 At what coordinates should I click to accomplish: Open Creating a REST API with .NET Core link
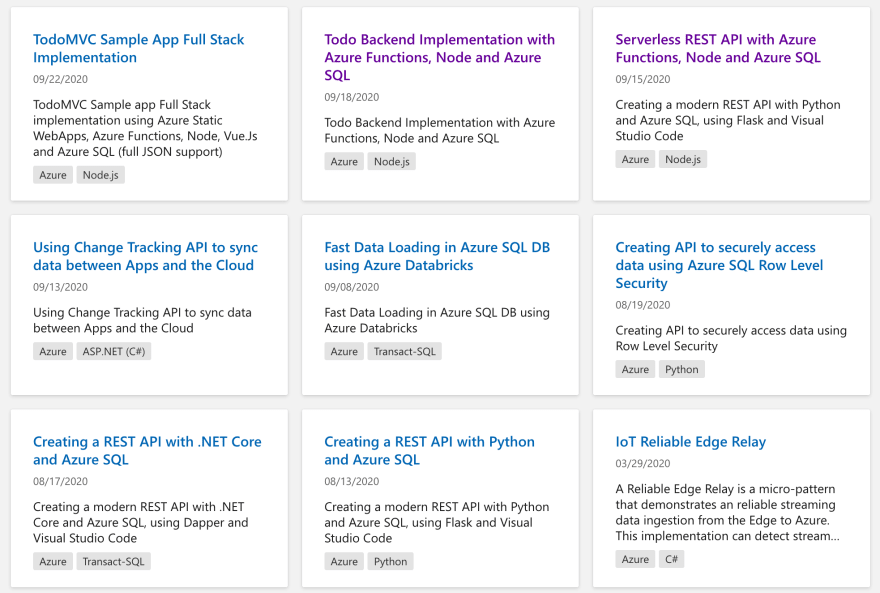click(147, 451)
